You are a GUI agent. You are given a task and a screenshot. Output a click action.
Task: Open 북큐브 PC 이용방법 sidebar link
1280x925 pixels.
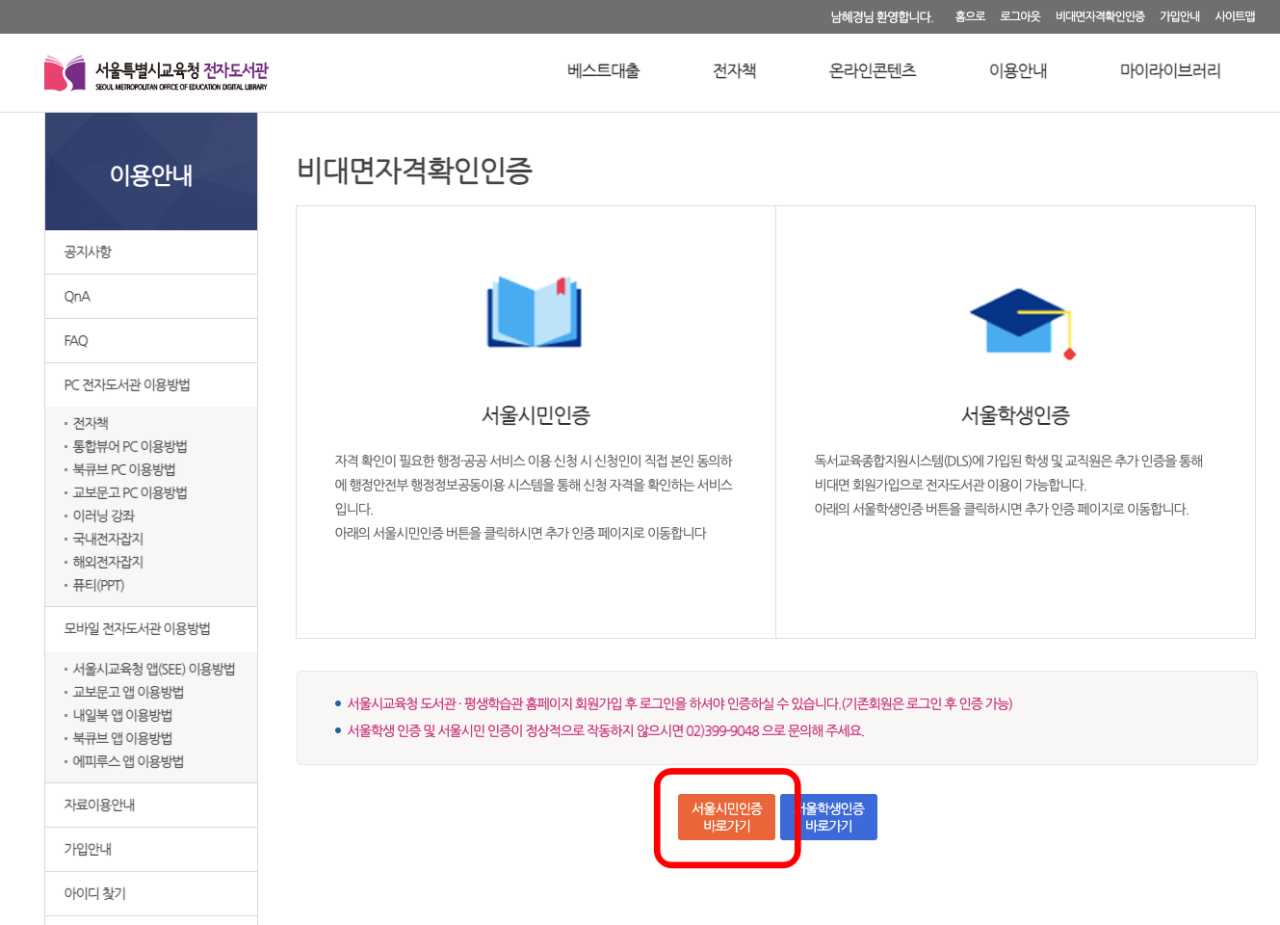click(x=124, y=469)
